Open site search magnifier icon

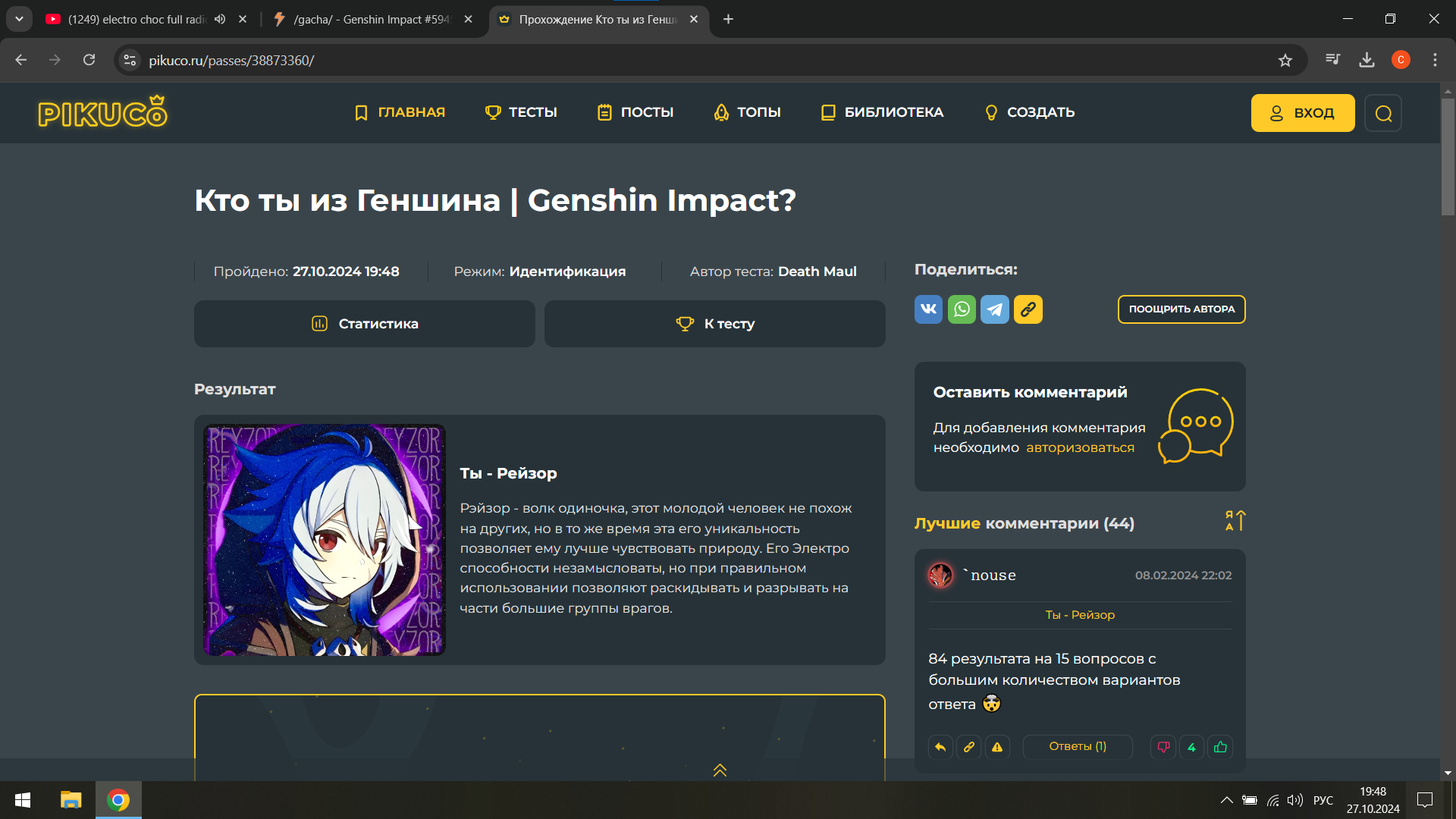click(x=1383, y=113)
